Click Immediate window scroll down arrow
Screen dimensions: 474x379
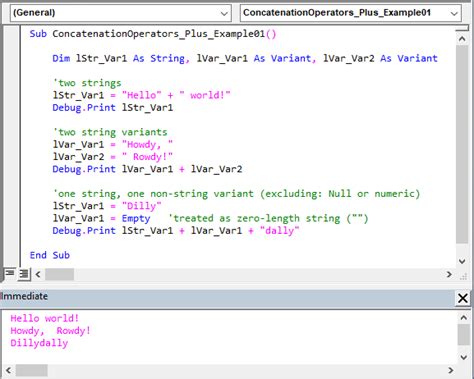coord(464,357)
